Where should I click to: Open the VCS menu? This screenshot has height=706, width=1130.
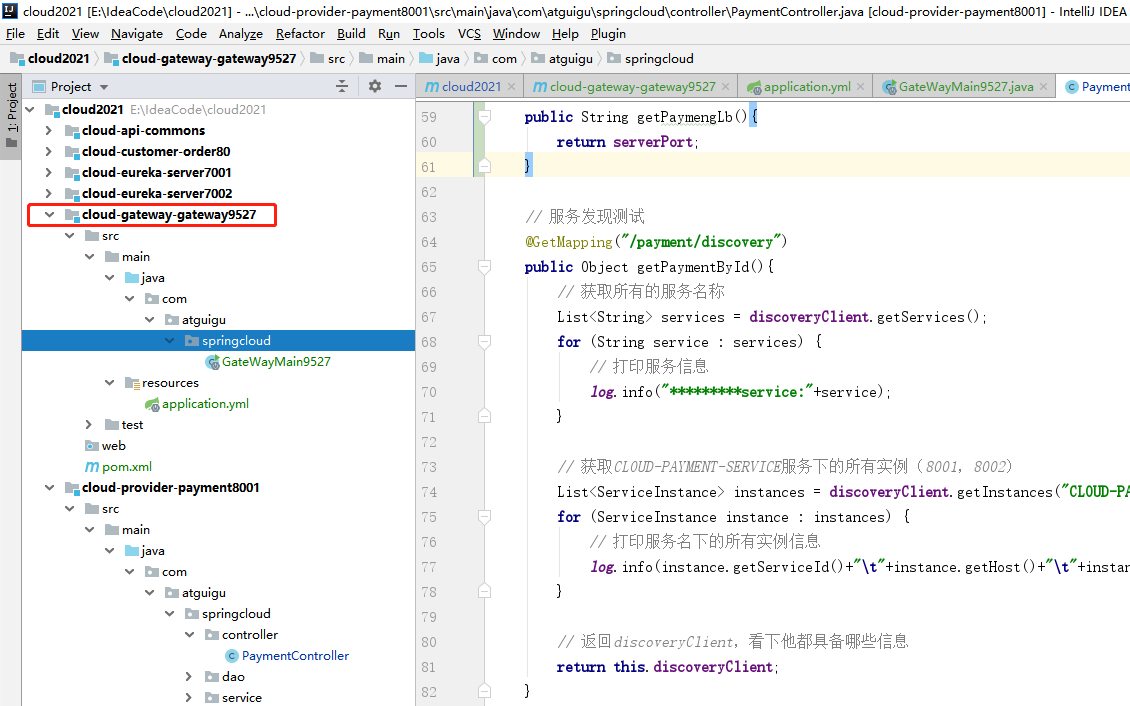coord(469,34)
